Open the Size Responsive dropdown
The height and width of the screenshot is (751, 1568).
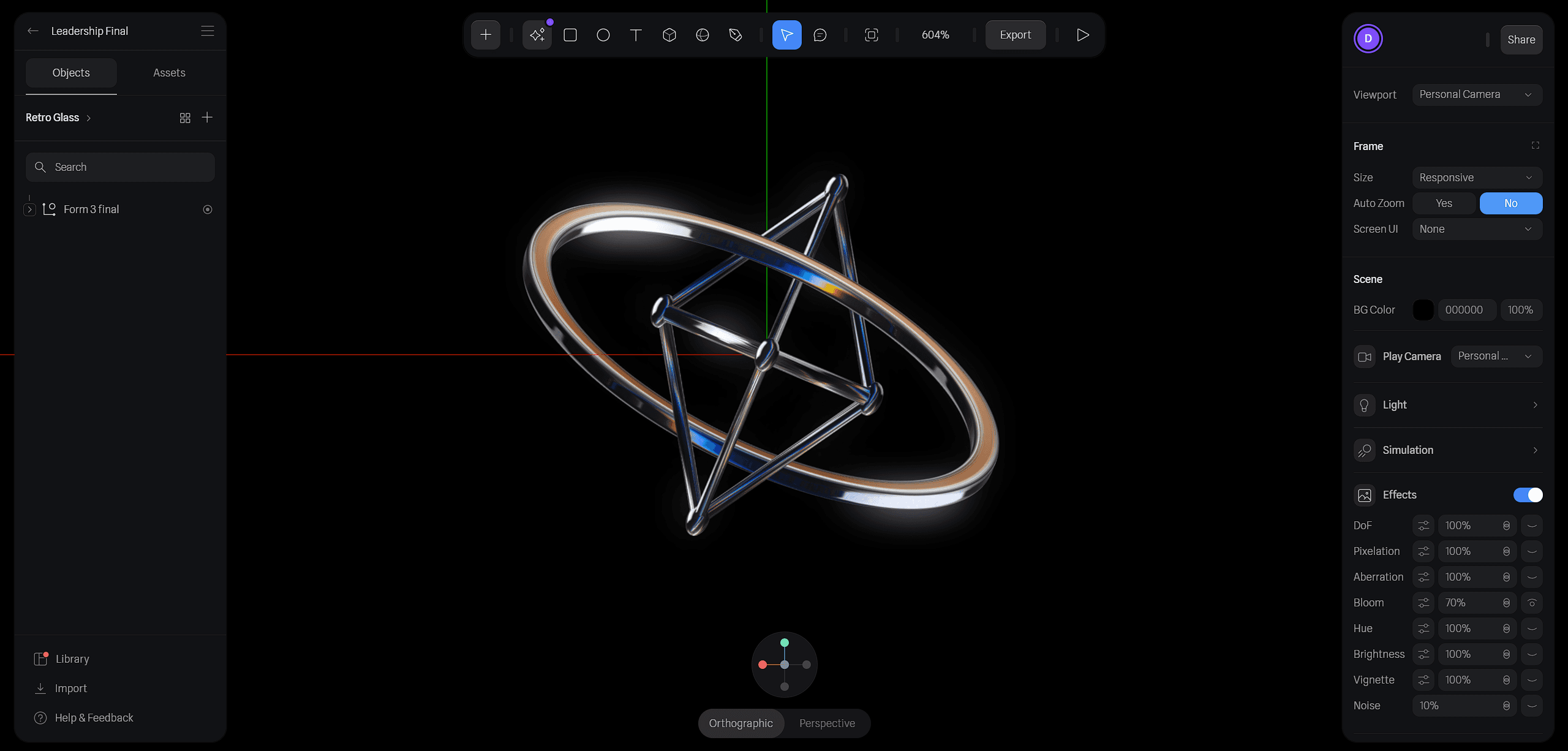pos(1477,178)
